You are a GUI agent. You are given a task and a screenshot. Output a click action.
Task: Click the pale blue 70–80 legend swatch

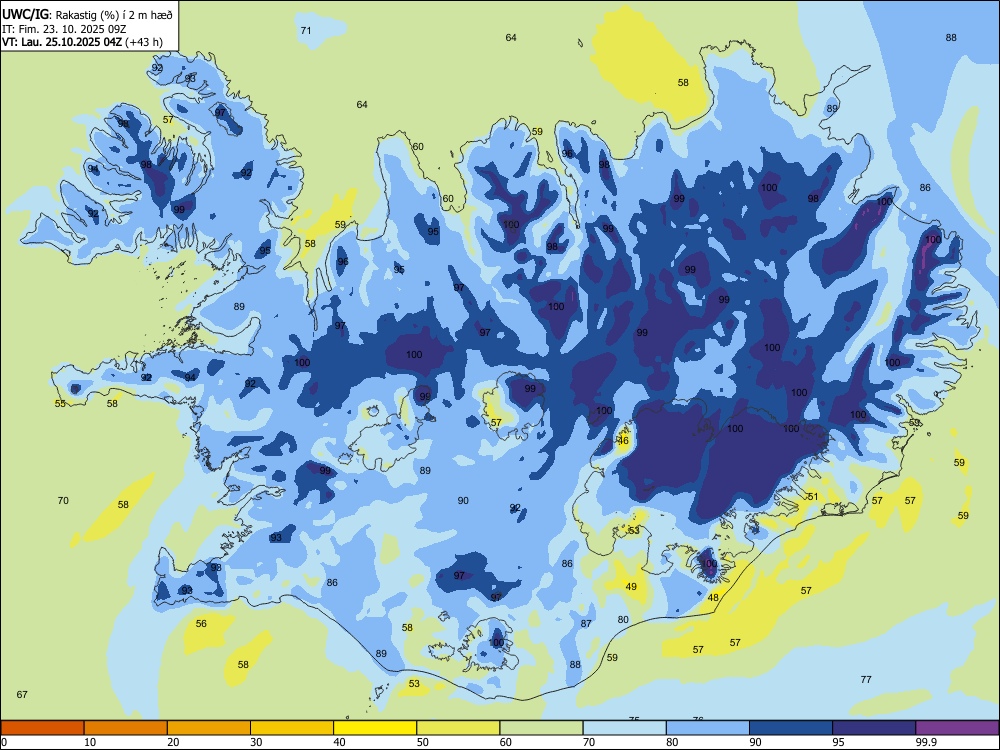pyautogui.click(x=624, y=728)
